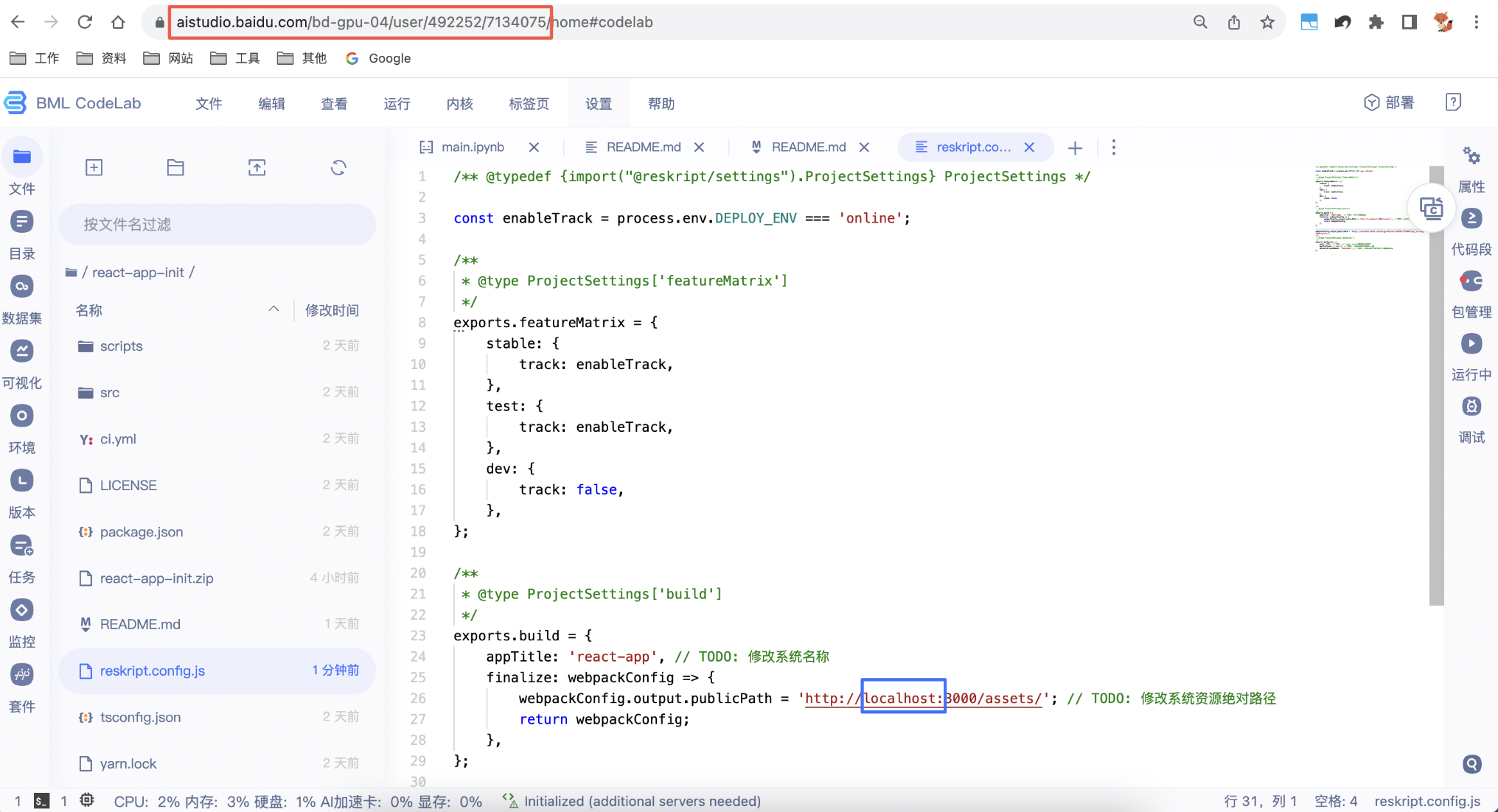The width and height of the screenshot is (1498, 812).
Task: Open the 属性 properties panel icon
Action: [1471, 155]
